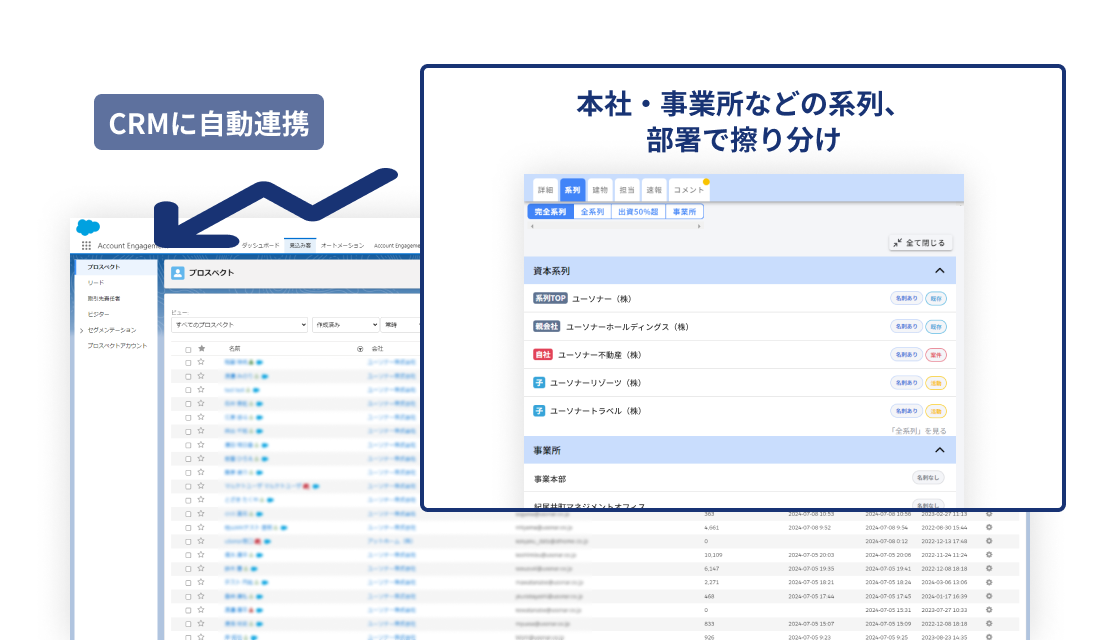
Task: Expand セグメンテーション in the sidebar
Action: [x=81, y=331]
